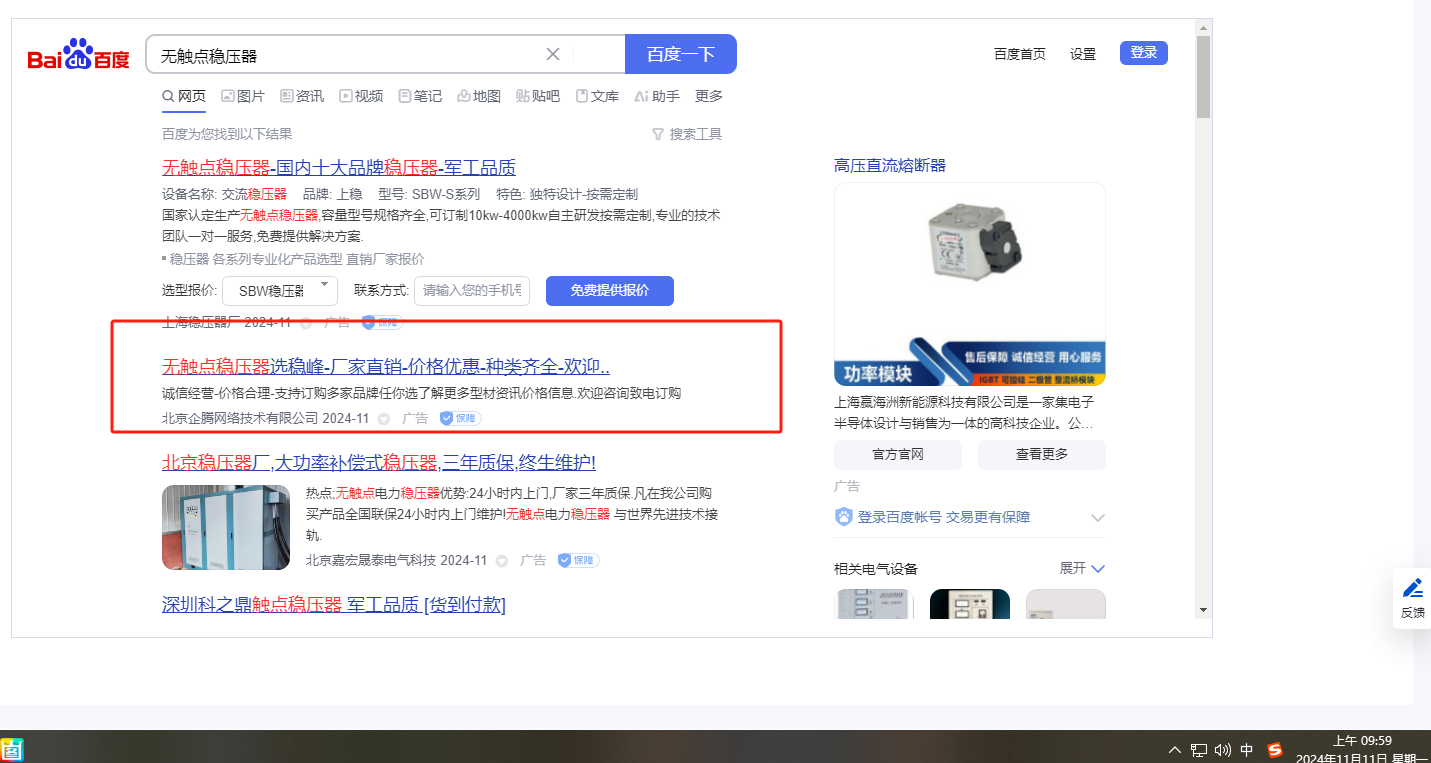The image size is (1431, 763).
Task: Open the network icon in system tray
Action: (1198, 749)
